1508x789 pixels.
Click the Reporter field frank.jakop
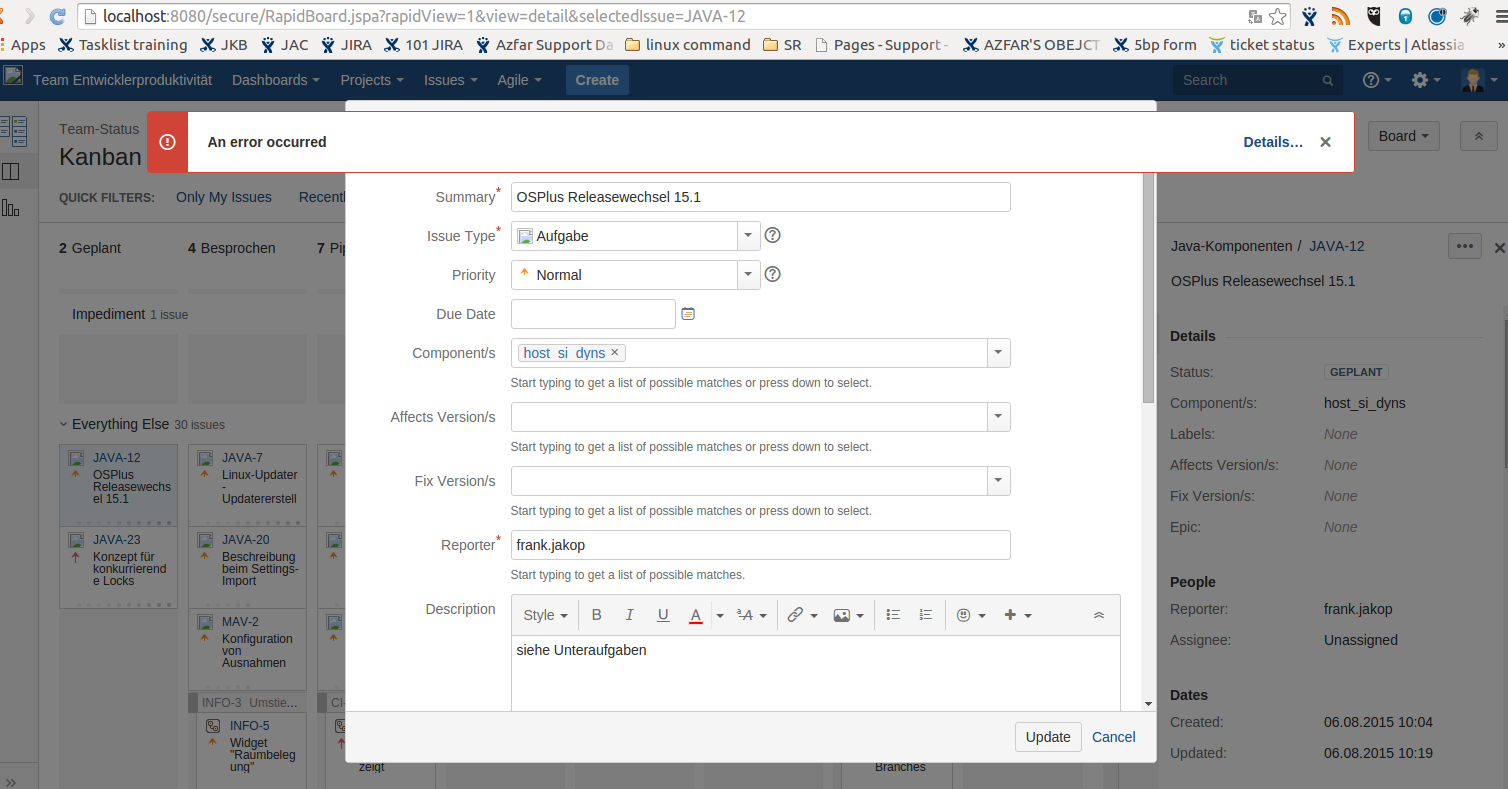(x=760, y=545)
